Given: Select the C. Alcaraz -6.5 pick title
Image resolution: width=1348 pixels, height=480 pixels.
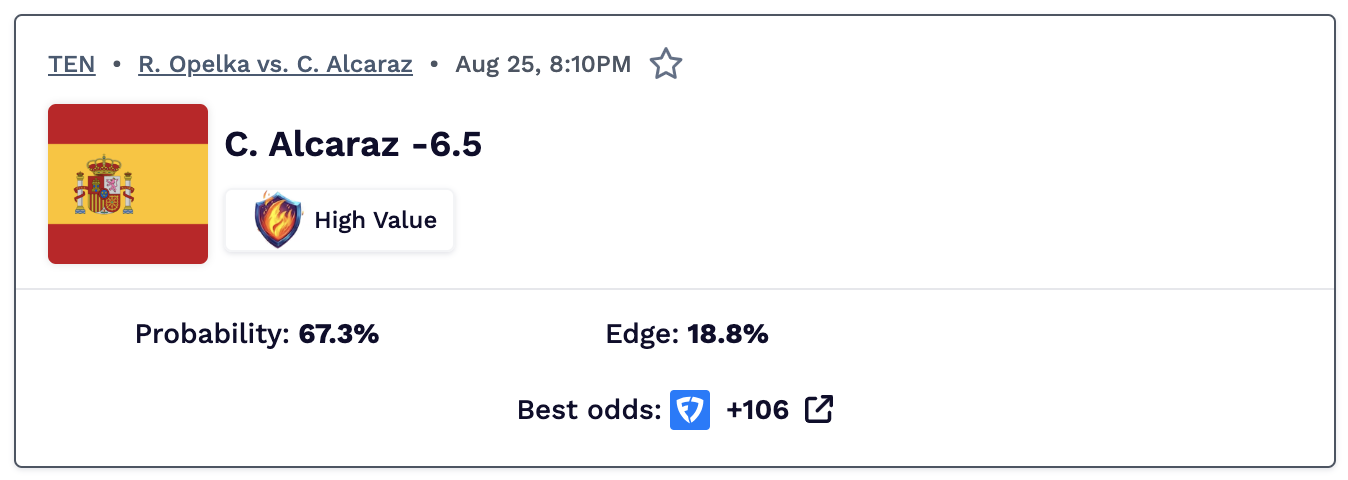Looking at the screenshot, I should pos(353,145).
